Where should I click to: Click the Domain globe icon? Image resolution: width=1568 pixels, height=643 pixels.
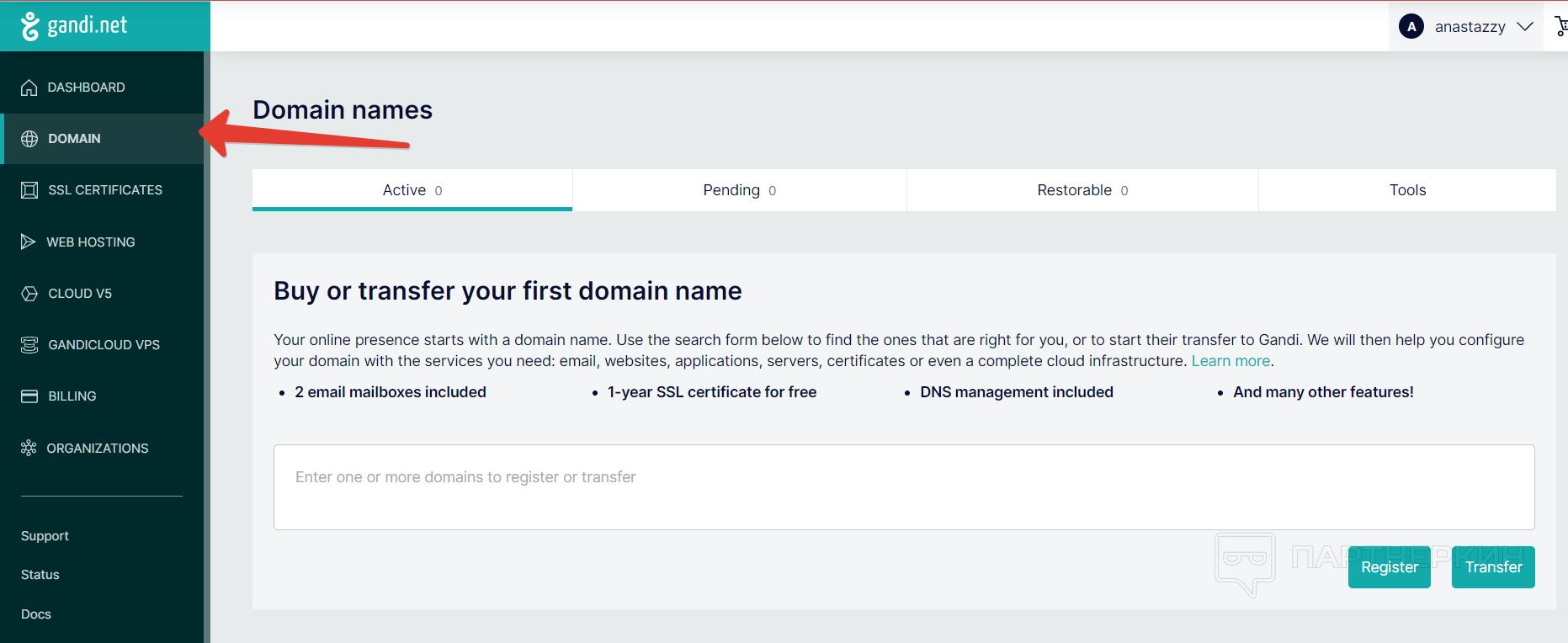point(29,139)
